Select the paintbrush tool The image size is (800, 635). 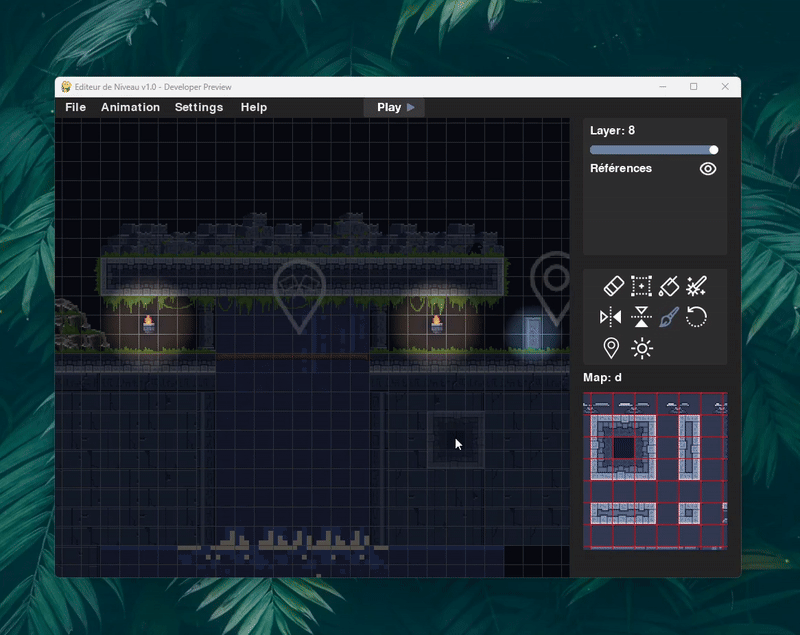point(669,317)
